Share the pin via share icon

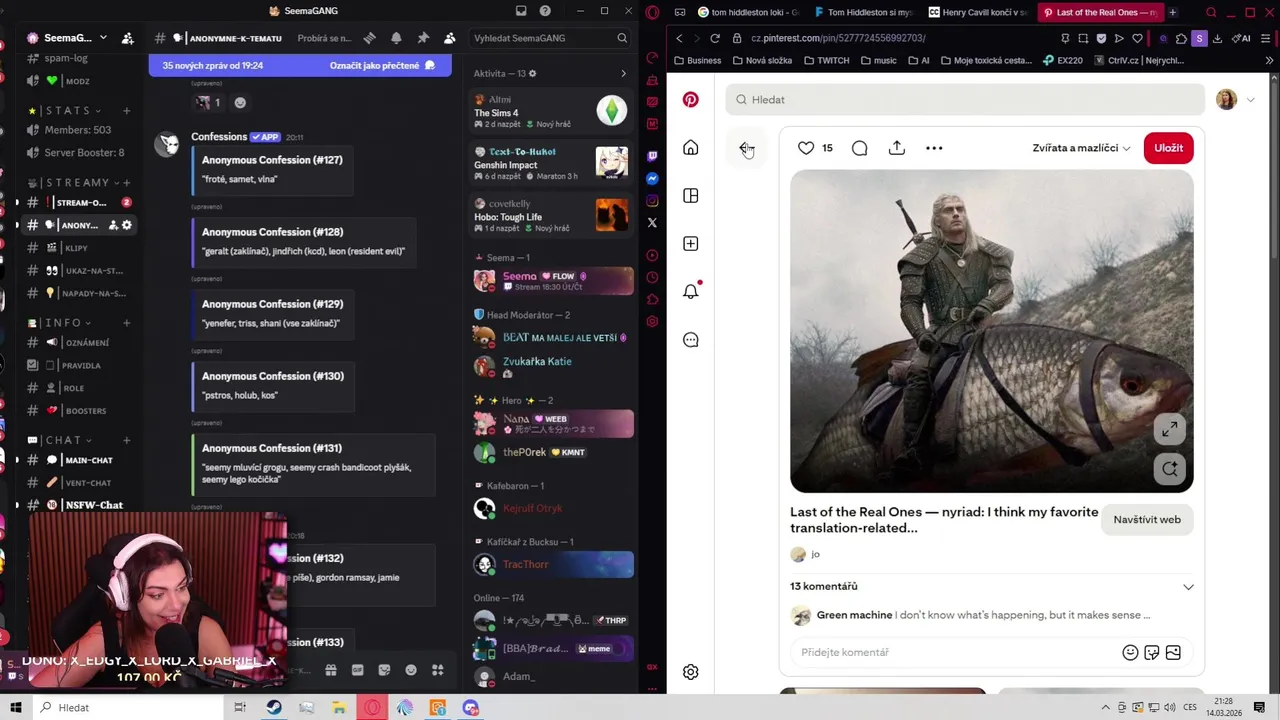(897, 148)
